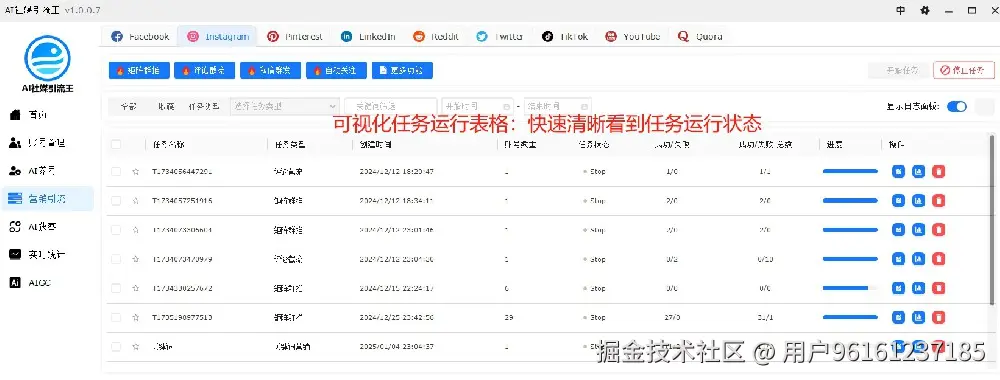This screenshot has height=380, width=1000.
Task: Switch to the YouTube tab
Action: 633,36
